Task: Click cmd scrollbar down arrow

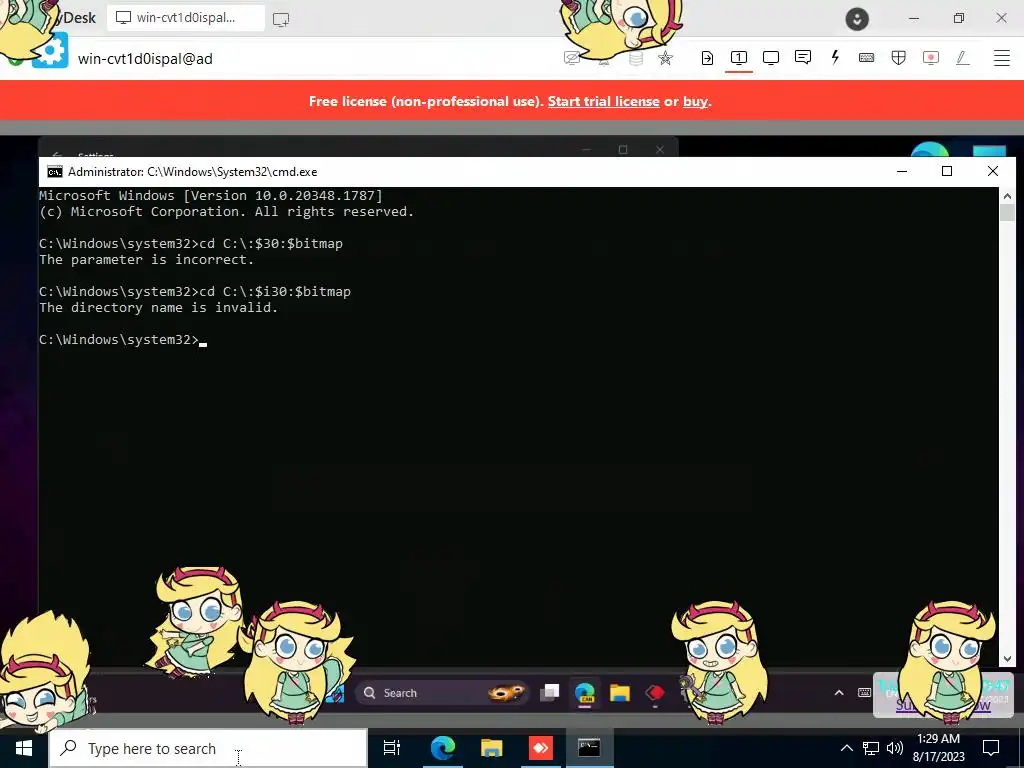Action: (x=1006, y=659)
